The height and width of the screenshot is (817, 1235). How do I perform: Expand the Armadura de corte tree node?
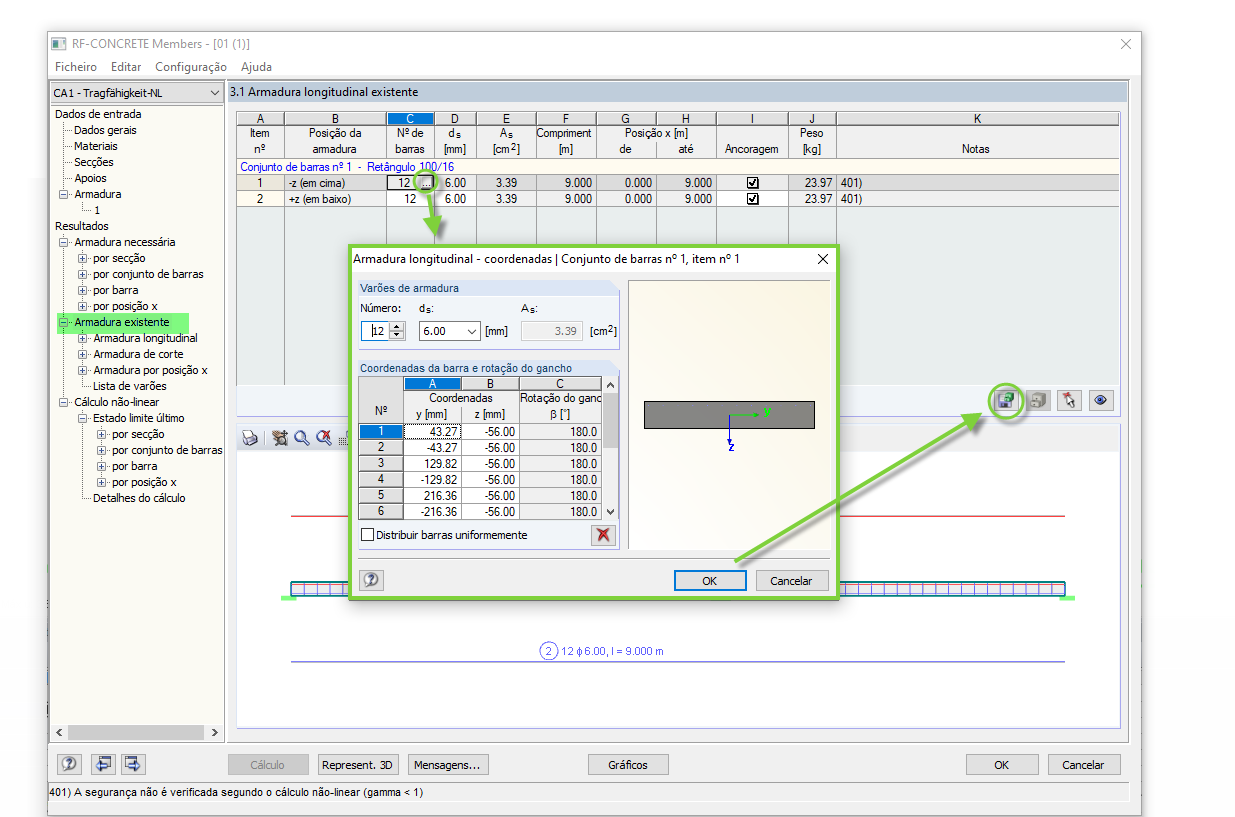point(84,354)
